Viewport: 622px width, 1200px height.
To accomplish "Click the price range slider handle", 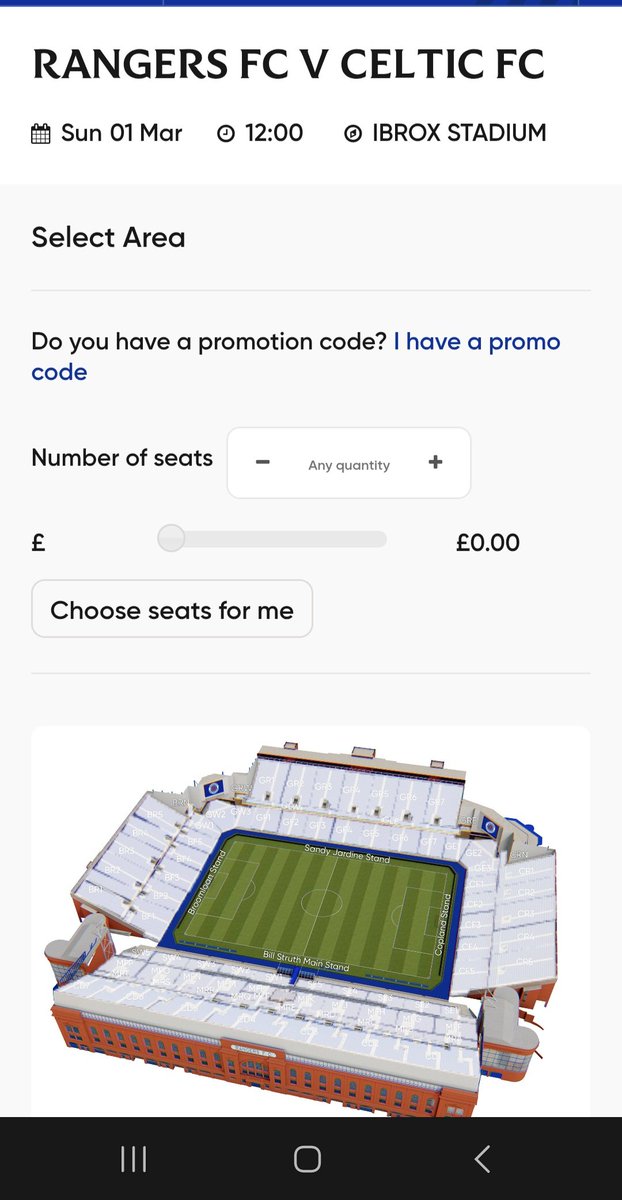I will (172, 538).
